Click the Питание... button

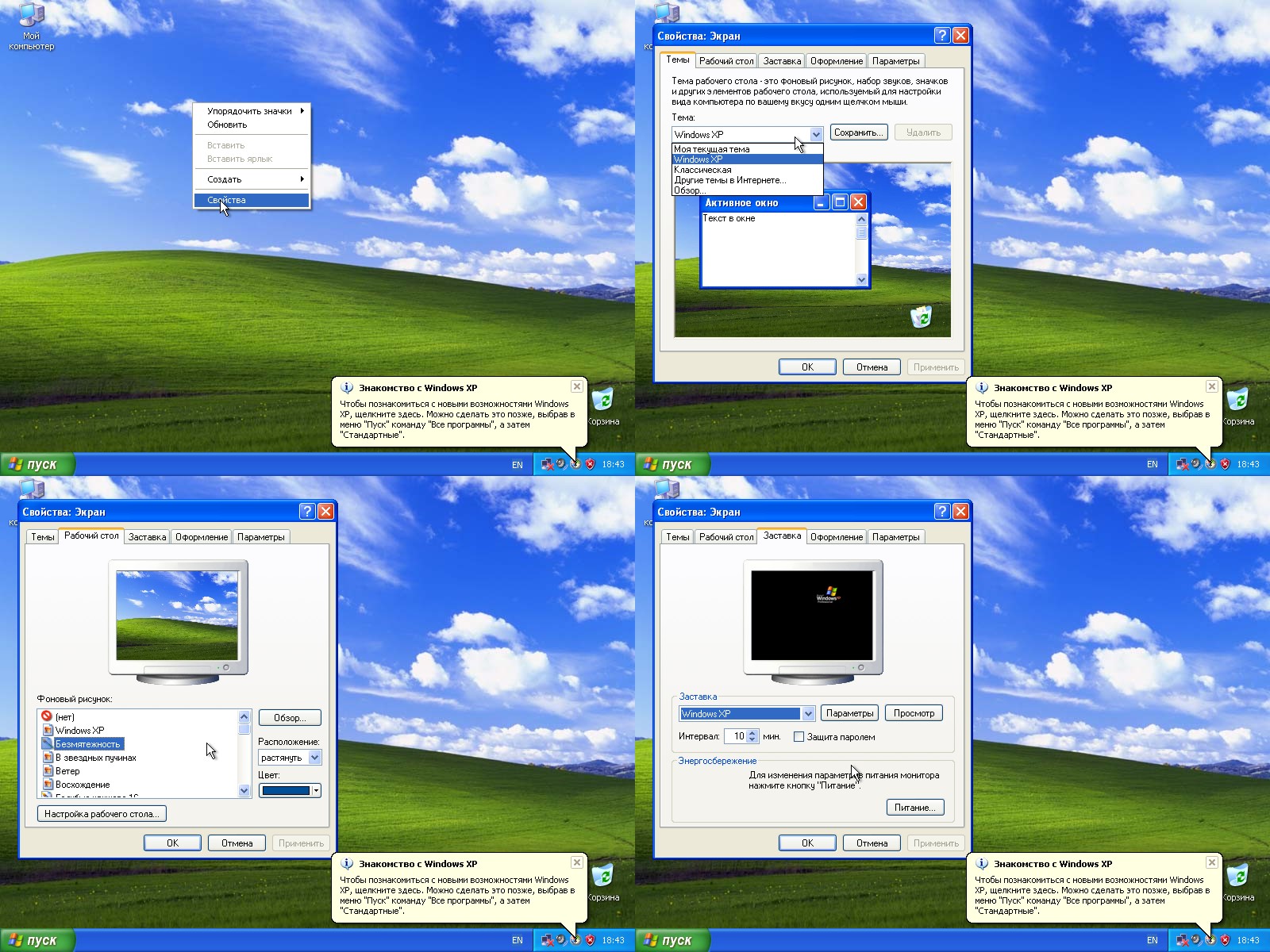[x=914, y=808]
